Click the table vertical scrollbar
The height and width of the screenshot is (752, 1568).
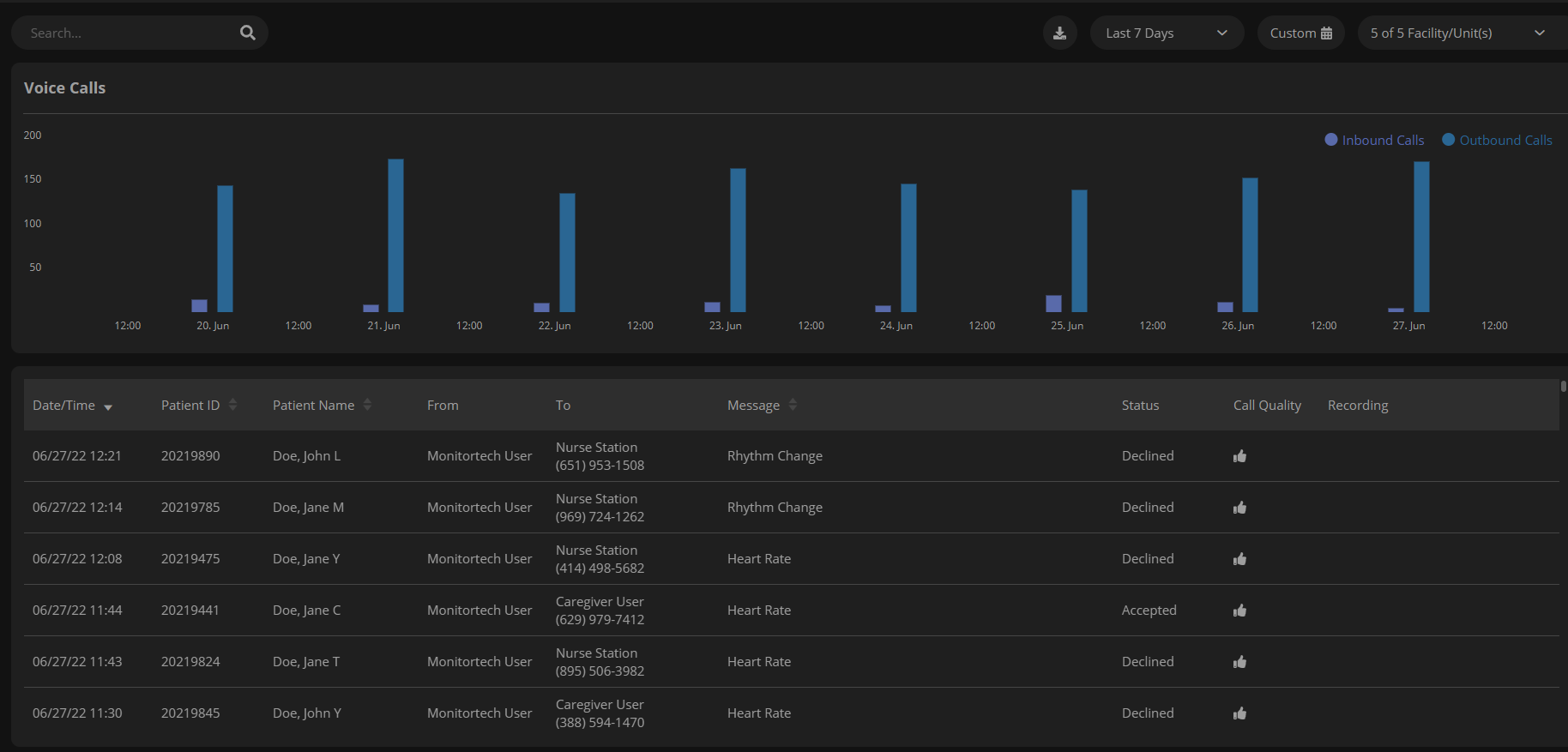click(1564, 386)
